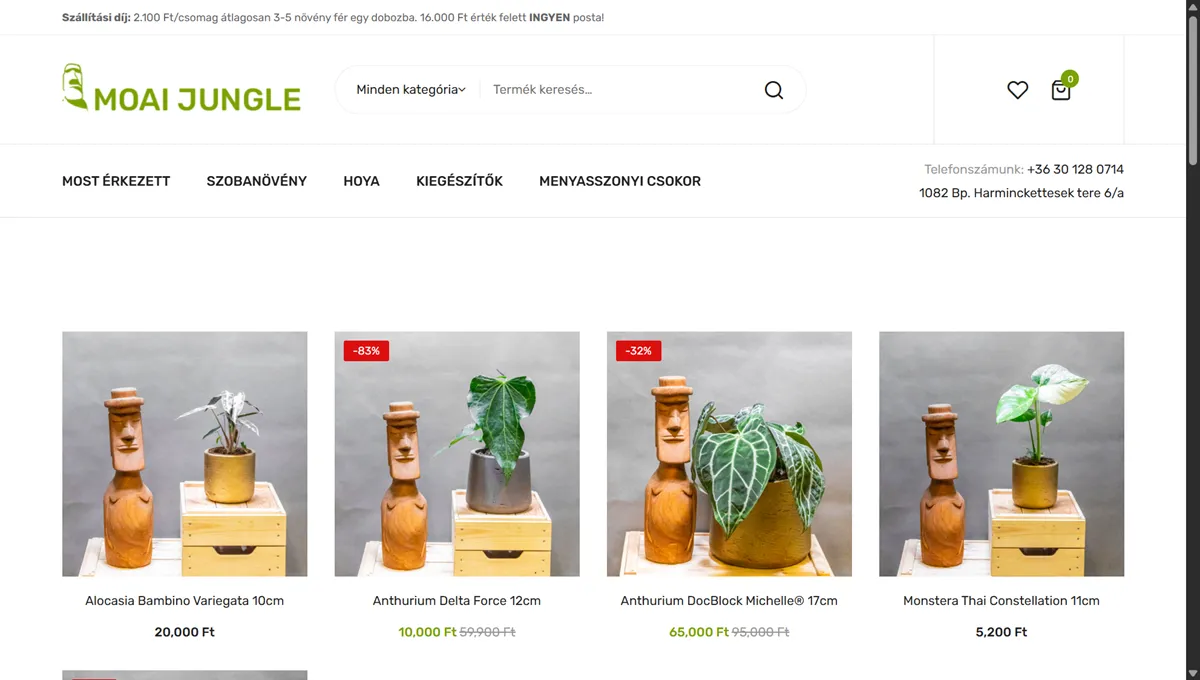Open the KIEGÉSZÍTŐK menu
The image size is (1200, 680).
tap(459, 181)
